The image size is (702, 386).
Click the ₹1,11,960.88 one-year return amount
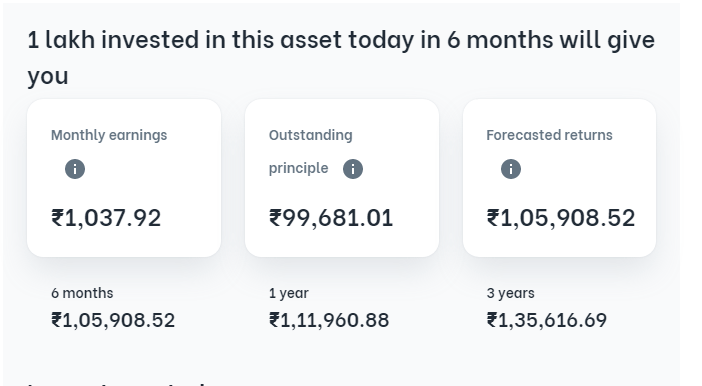(x=329, y=320)
